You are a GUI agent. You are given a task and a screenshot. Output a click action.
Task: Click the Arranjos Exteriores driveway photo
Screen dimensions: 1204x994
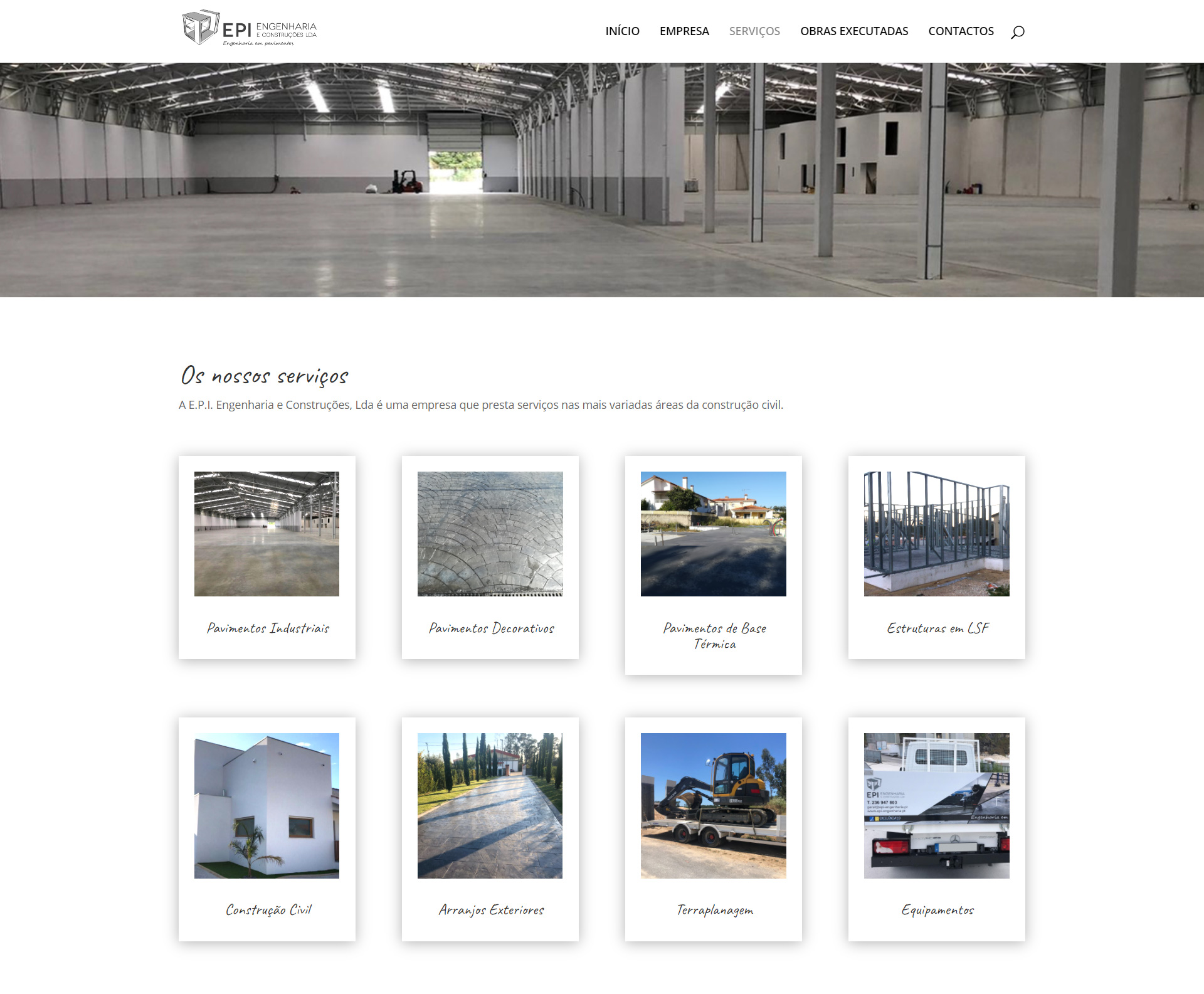490,805
